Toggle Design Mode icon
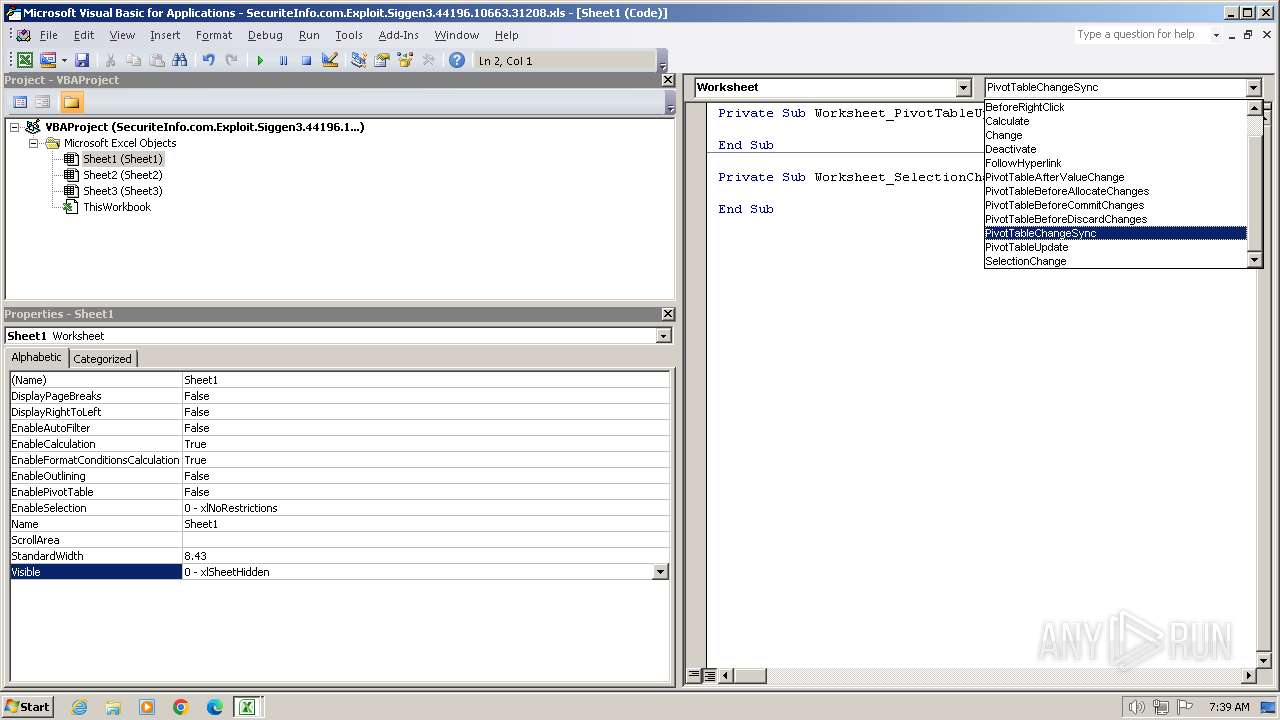This screenshot has width=1280, height=720. point(329,60)
